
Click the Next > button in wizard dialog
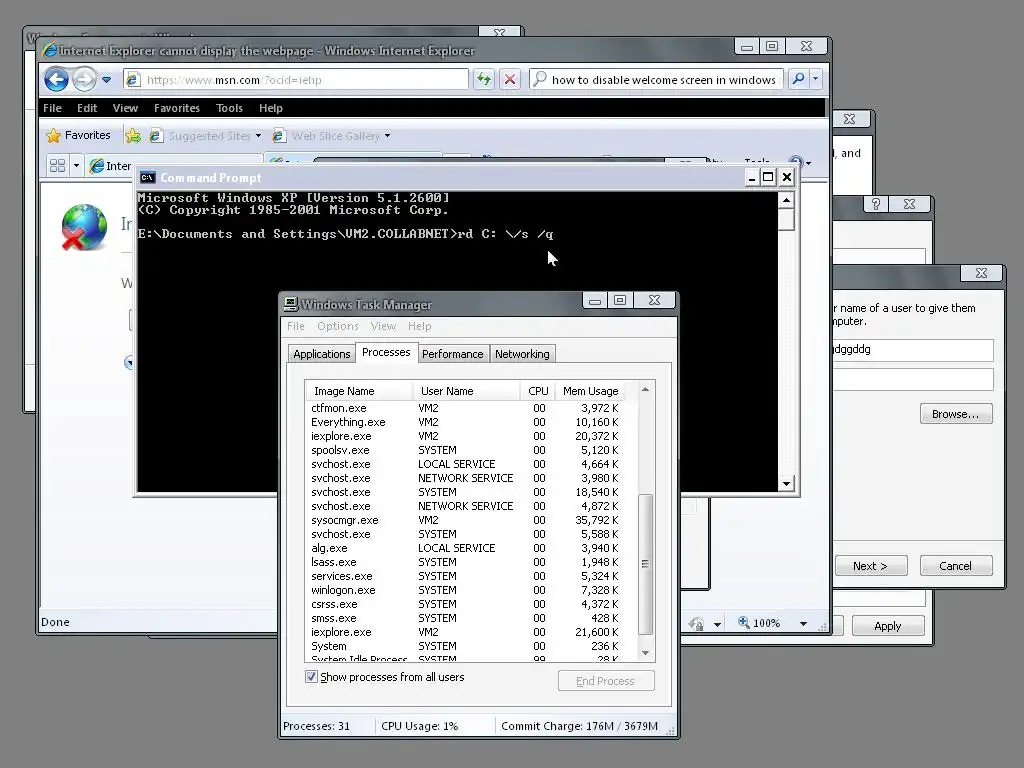tap(871, 566)
